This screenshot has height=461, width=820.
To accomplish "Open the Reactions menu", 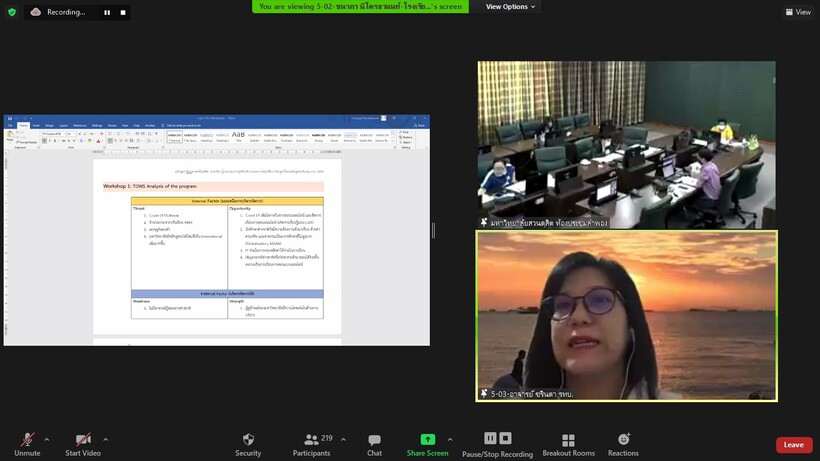I will (623, 444).
